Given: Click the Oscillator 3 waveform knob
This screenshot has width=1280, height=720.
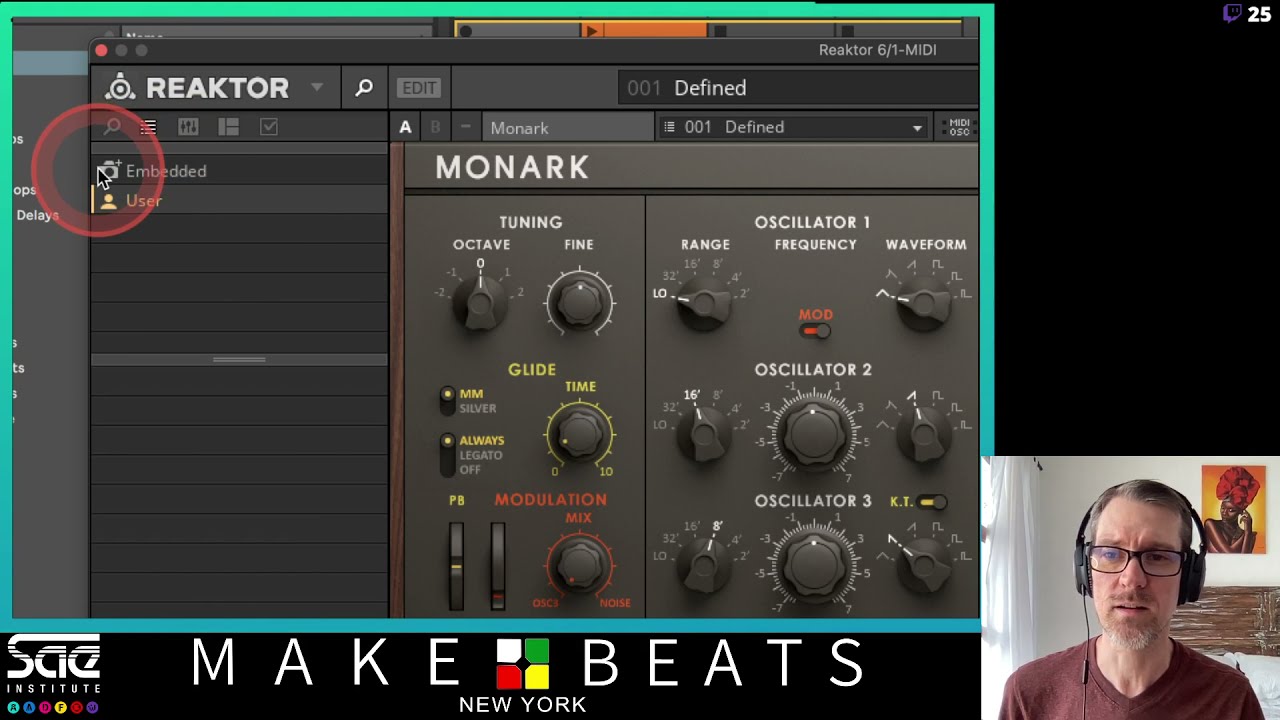Looking at the screenshot, I should tap(923, 564).
